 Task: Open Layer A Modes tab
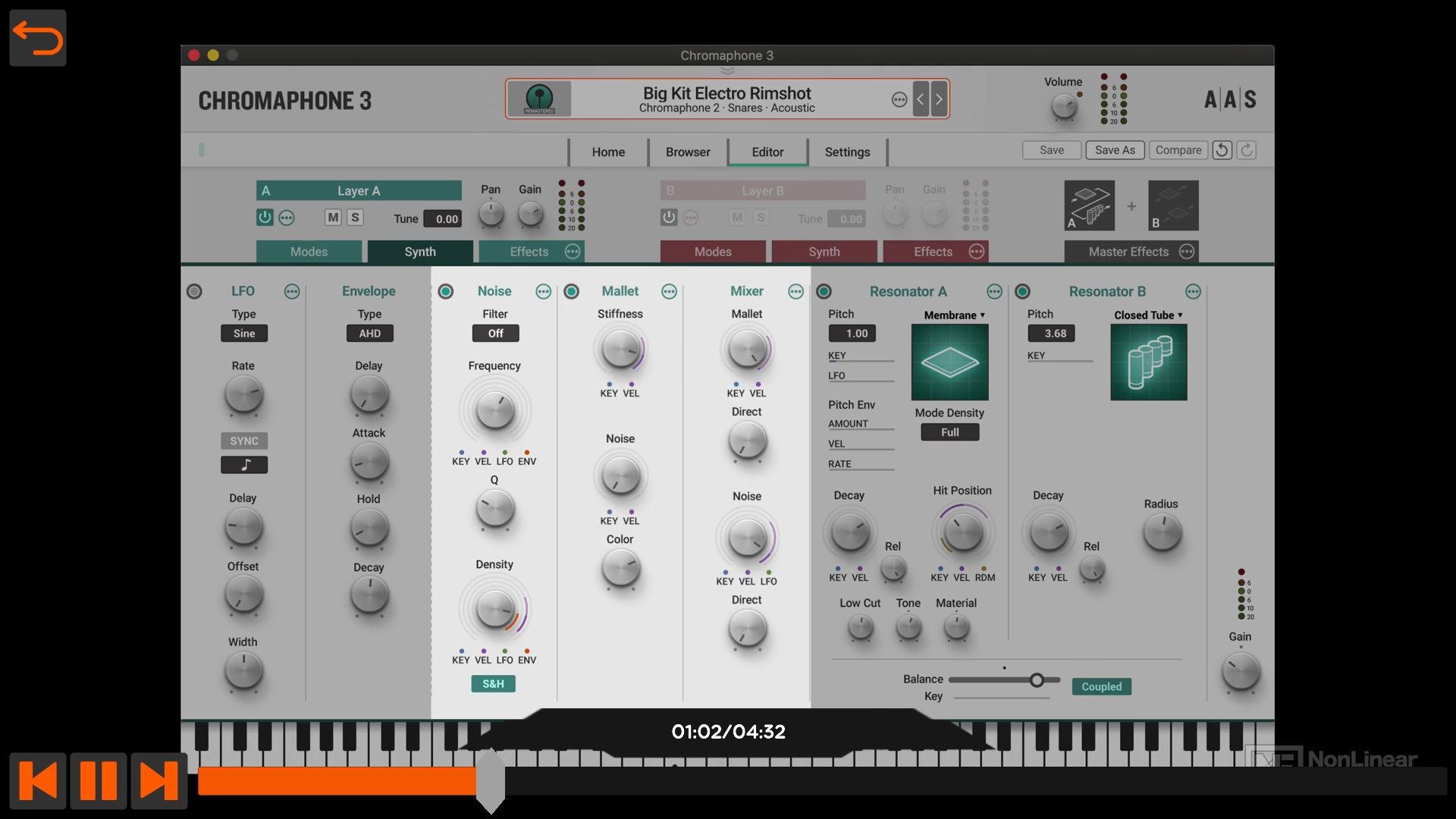pos(309,252)
